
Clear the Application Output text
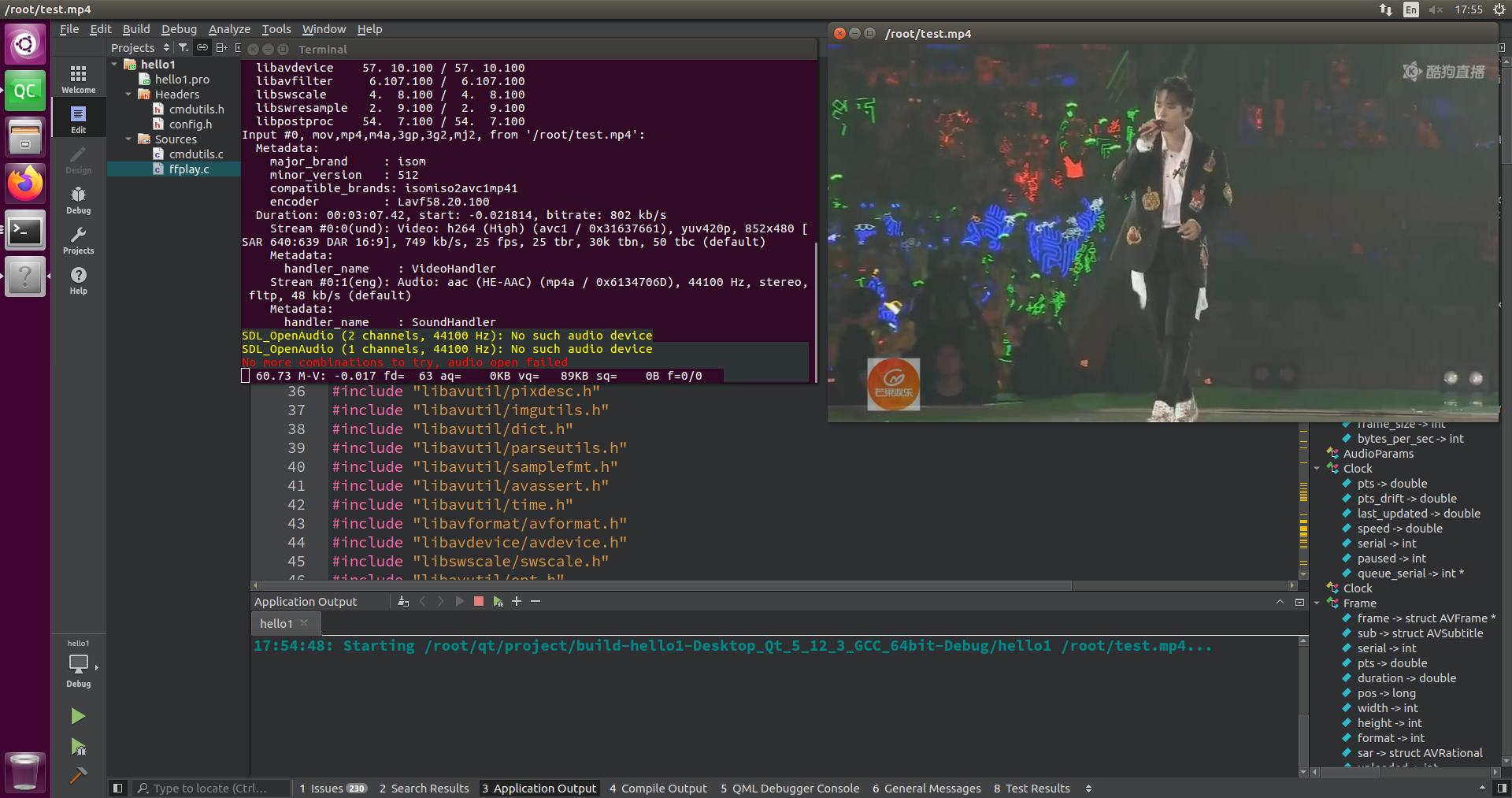(x=403, y=601)
